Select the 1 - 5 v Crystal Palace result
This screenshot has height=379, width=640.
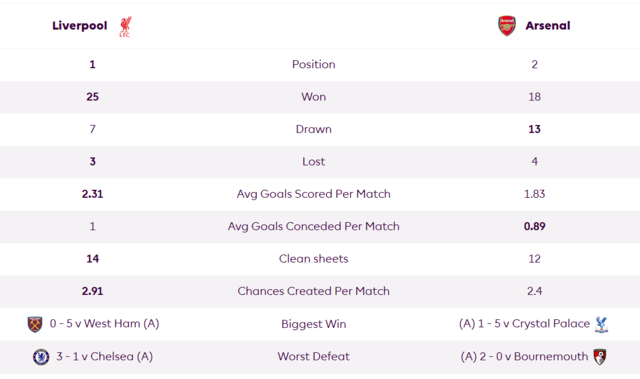pyautogui.click(x=524, y=324)
